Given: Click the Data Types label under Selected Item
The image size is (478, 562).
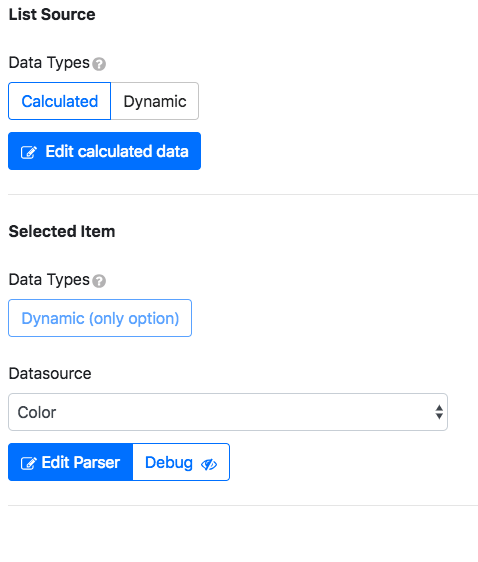Looking at the screenshot, I should 49,280.
